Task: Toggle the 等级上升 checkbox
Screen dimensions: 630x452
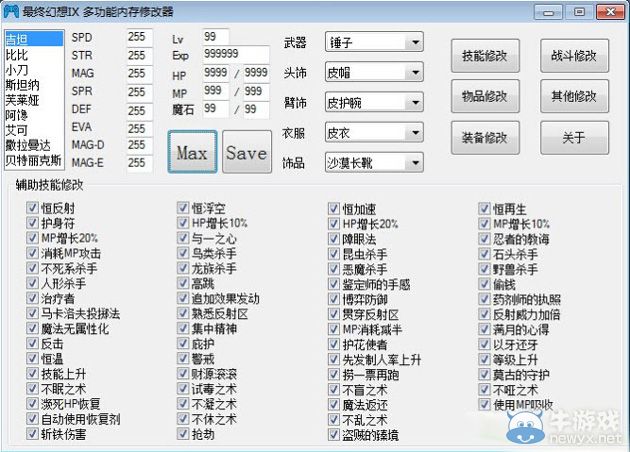Action: point(484,359)
